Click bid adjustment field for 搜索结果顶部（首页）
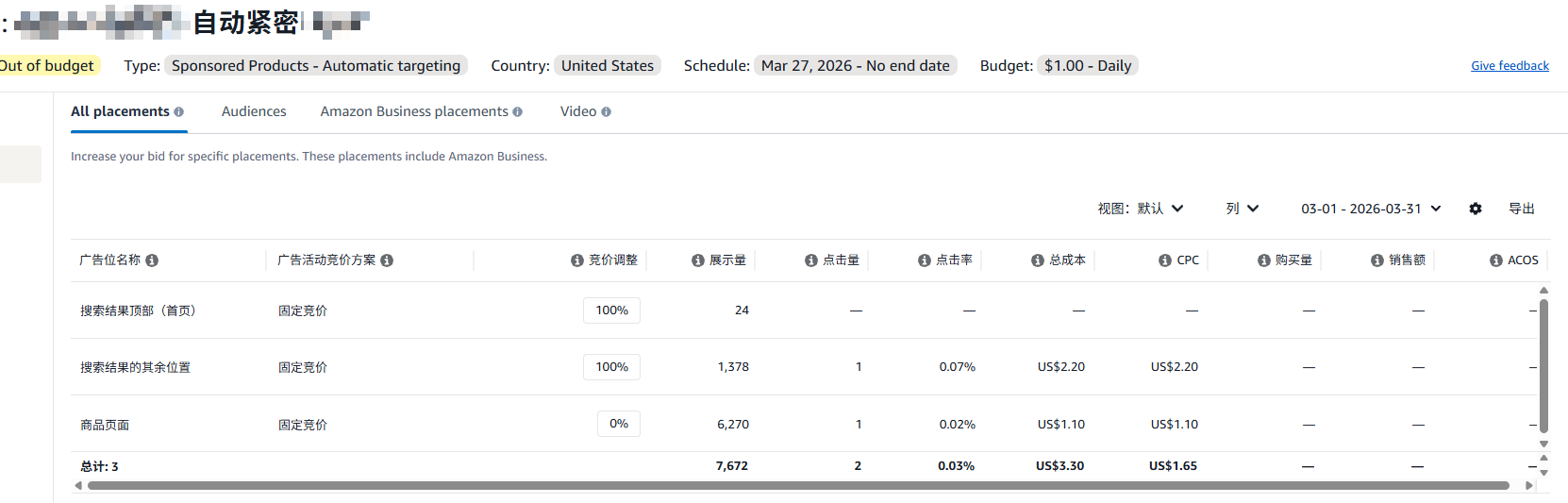1568x503 pixels. coord(611,310)
